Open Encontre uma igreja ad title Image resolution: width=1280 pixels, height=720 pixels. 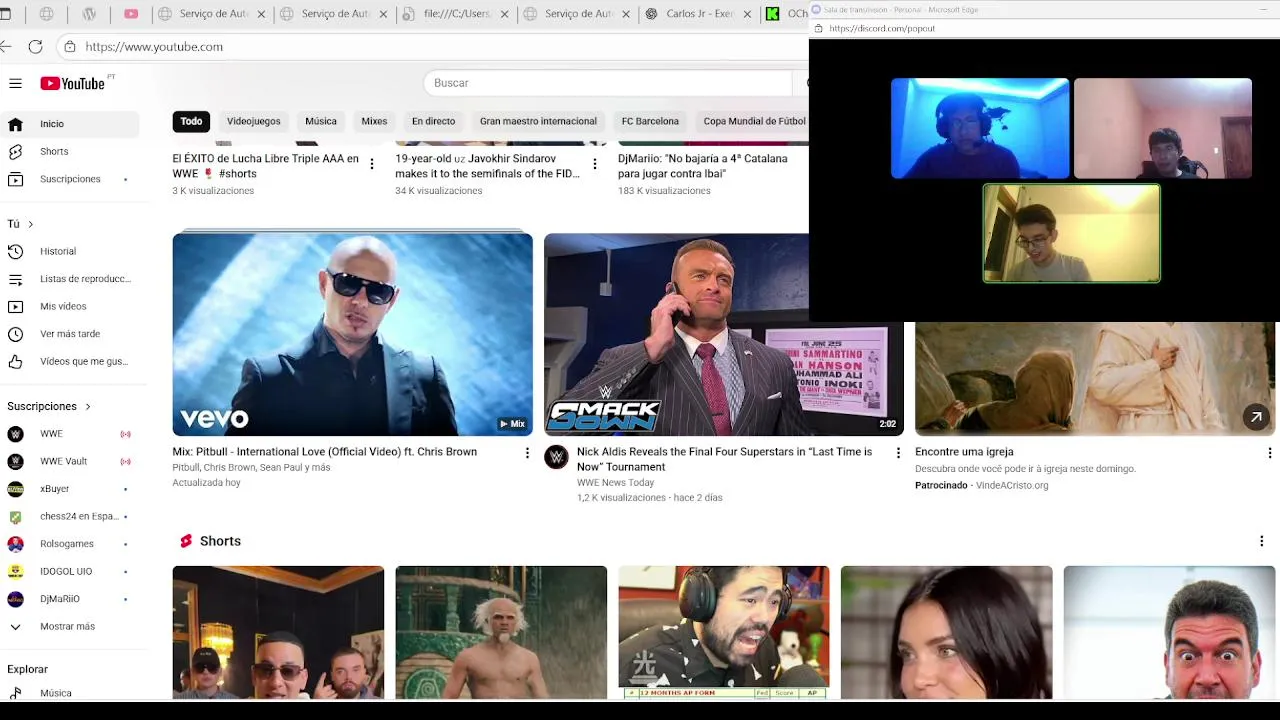click(964, 452)
